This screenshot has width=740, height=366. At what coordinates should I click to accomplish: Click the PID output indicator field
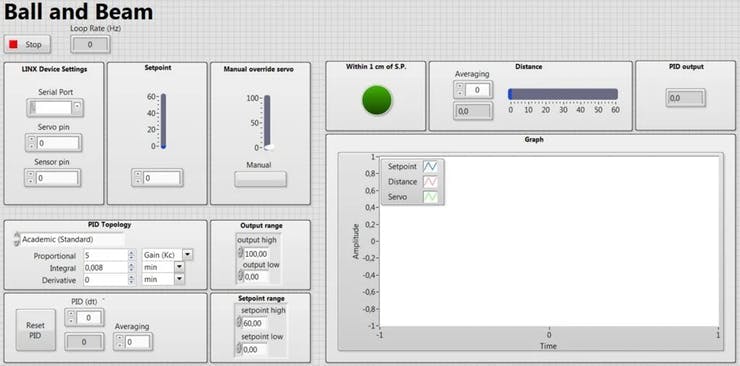686,98
